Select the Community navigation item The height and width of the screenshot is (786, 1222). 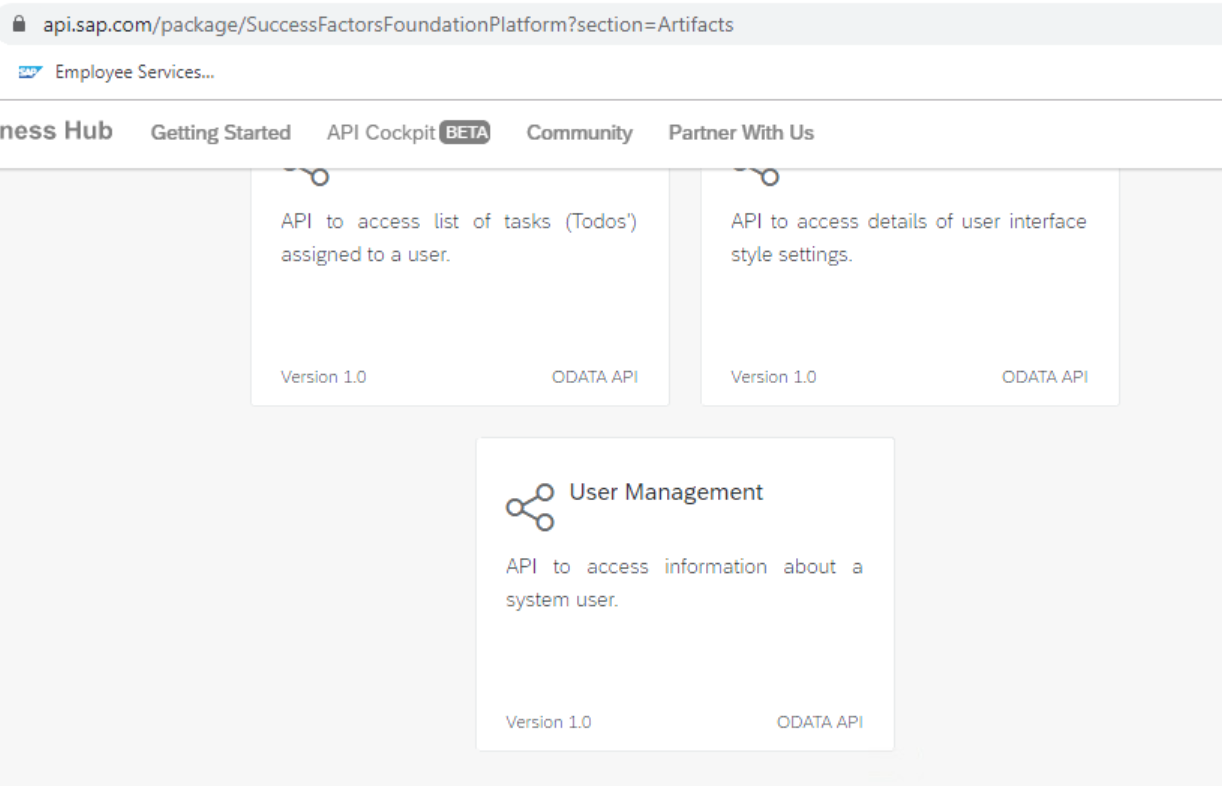(579, 131)
